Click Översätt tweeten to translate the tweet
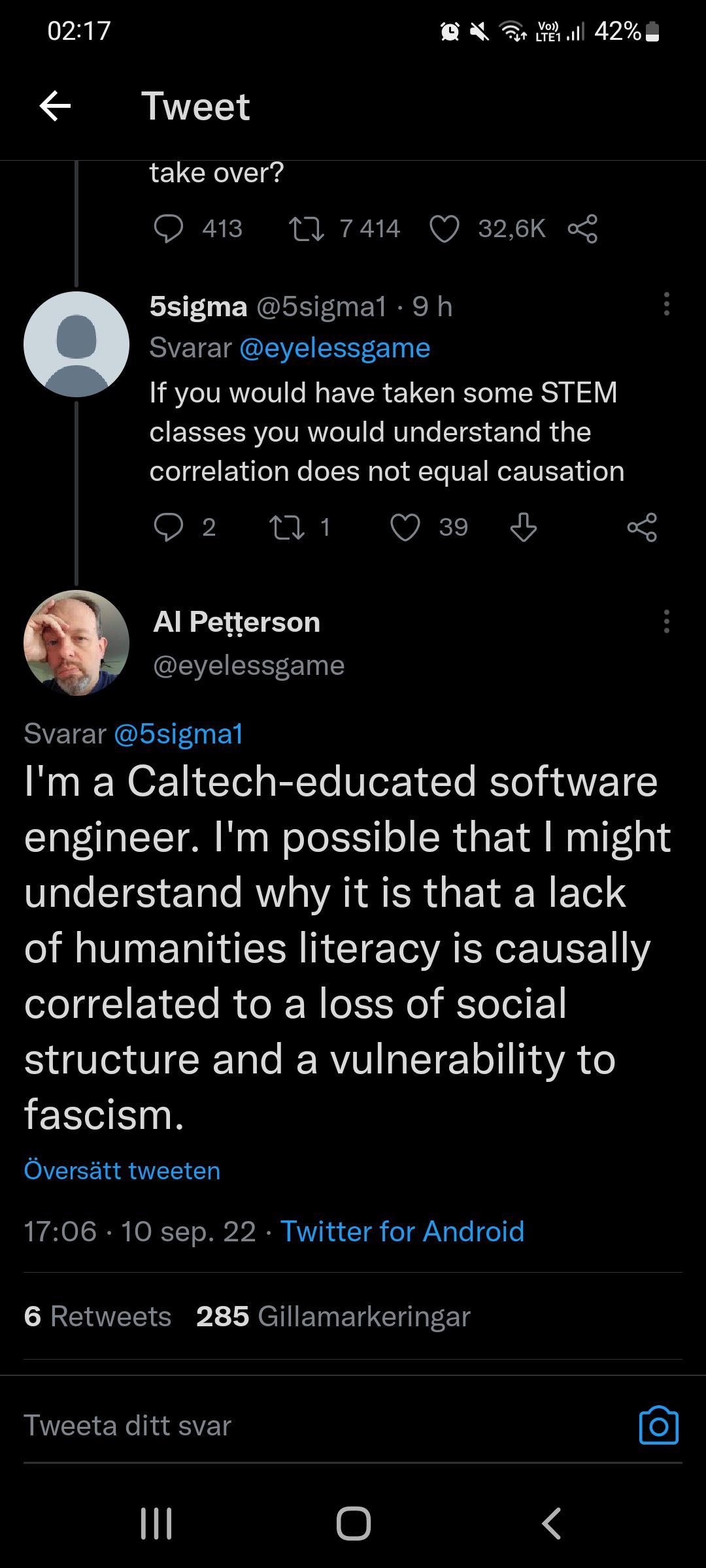This screenshot has height=1568, width=706. click(122, 1169)
